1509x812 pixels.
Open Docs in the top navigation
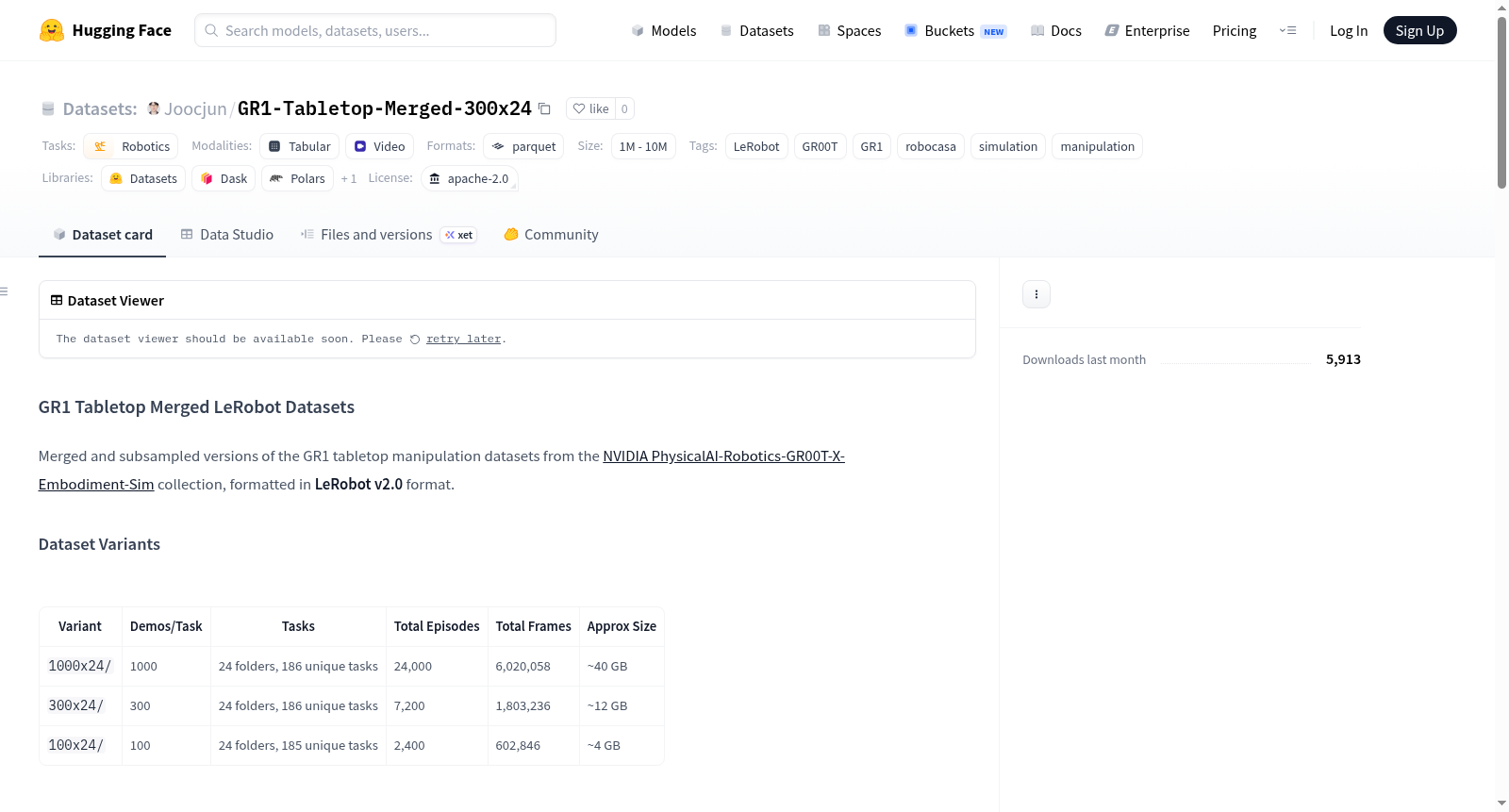1056,30
